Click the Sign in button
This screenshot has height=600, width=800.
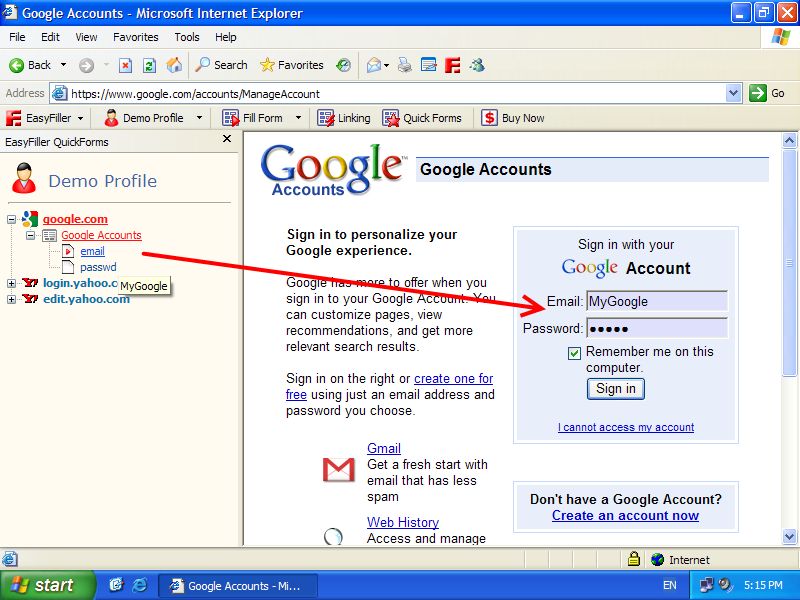[x=616, y=389]
